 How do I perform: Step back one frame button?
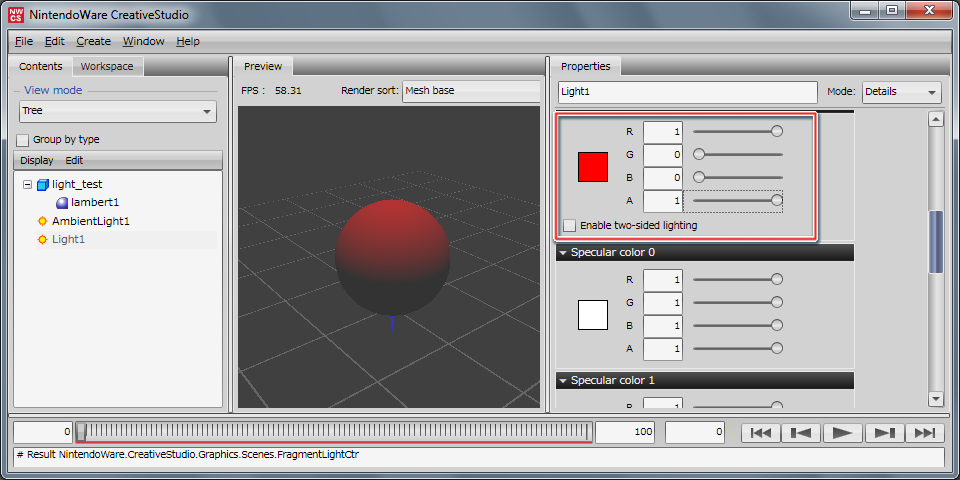tap(802, 432)
